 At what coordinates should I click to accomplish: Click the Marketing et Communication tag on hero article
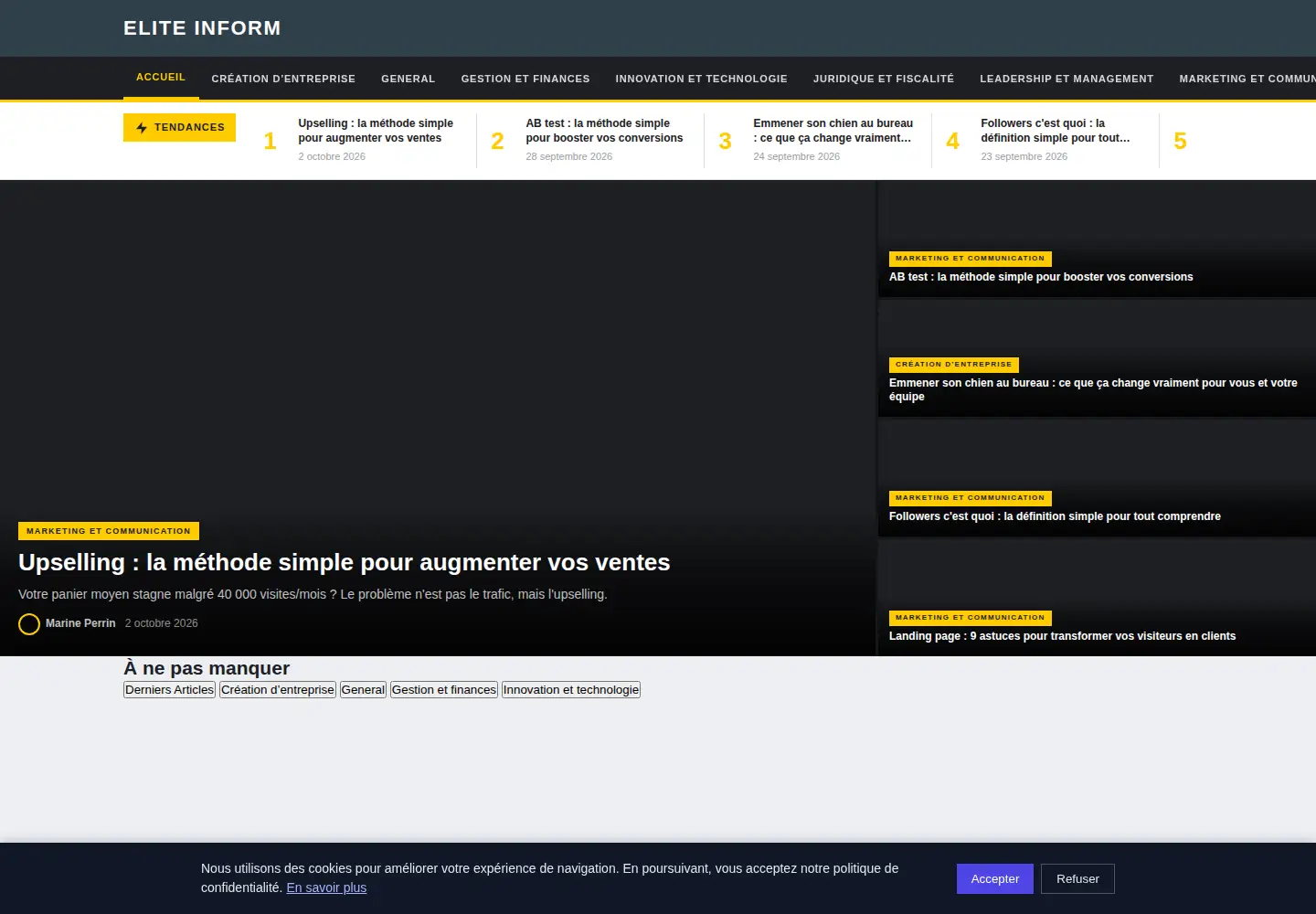[x=109, y=531]
